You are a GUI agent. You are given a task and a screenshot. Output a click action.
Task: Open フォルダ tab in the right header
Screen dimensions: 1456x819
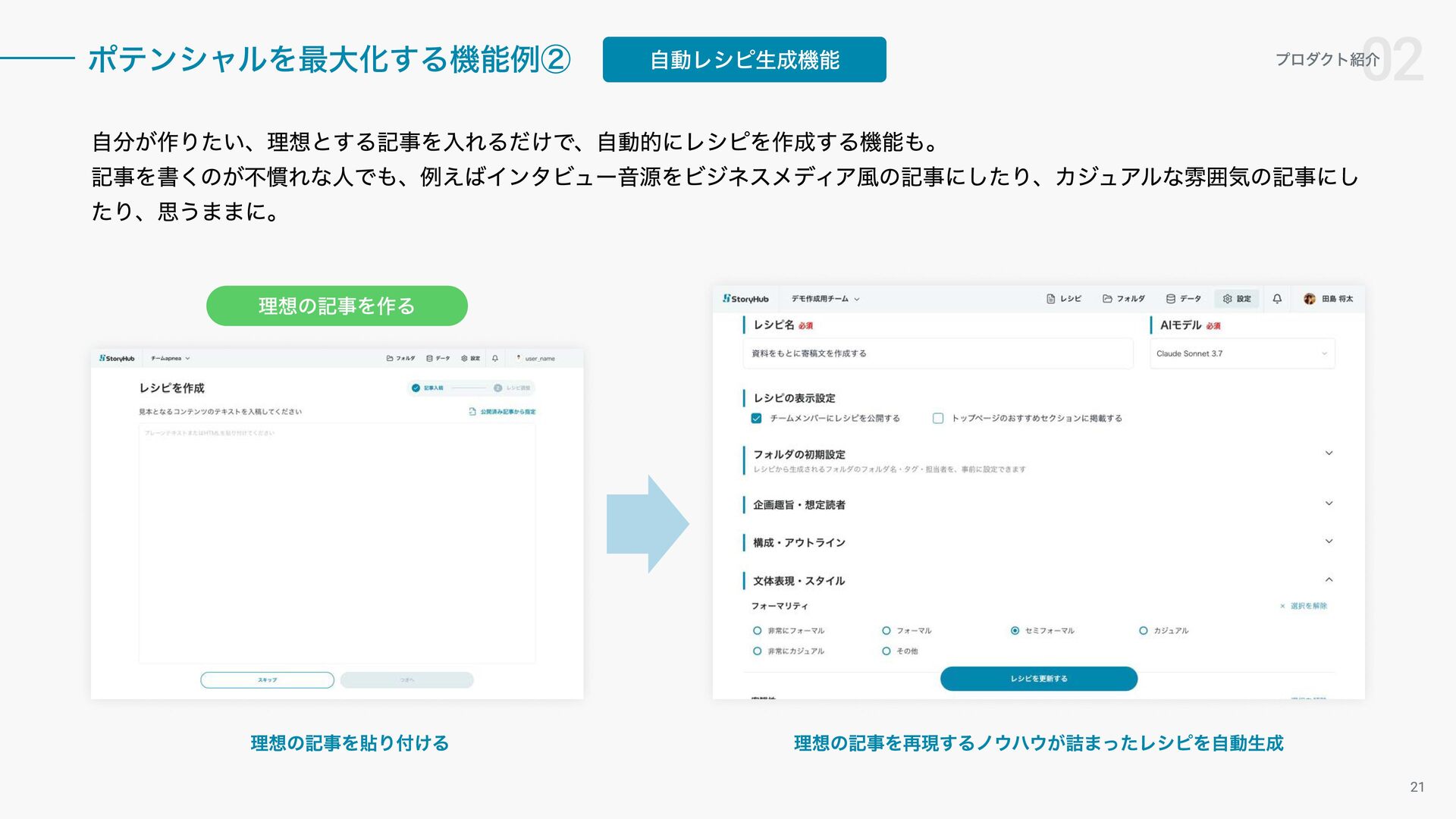pos(1123,299)
